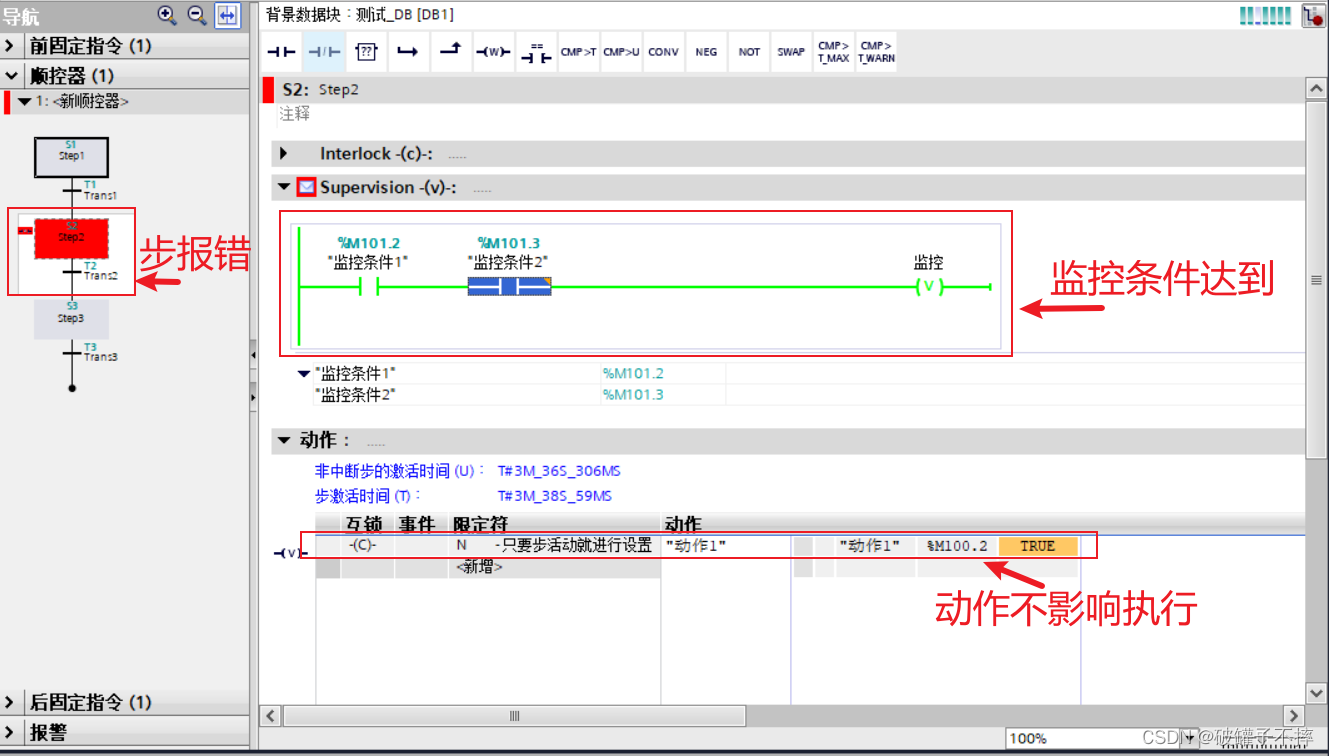Image resolution: width=1329 pixels, height=756 pixels.
Task: Collapse the <新顺控器> tree node
Action: 24,101
